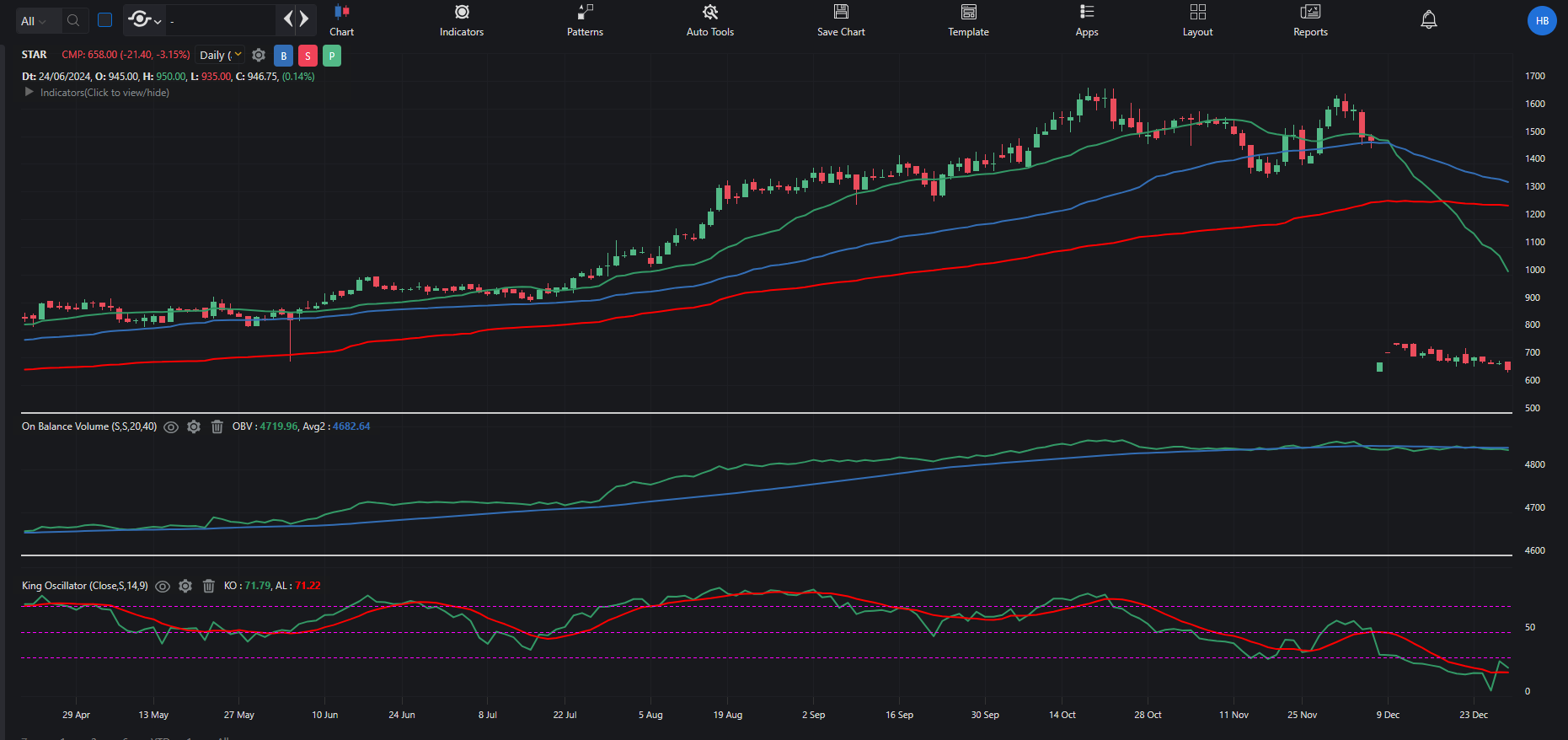Click the 19 Aug date label
The height and width of the screenshot is (740, 1568).
point(728,715)
